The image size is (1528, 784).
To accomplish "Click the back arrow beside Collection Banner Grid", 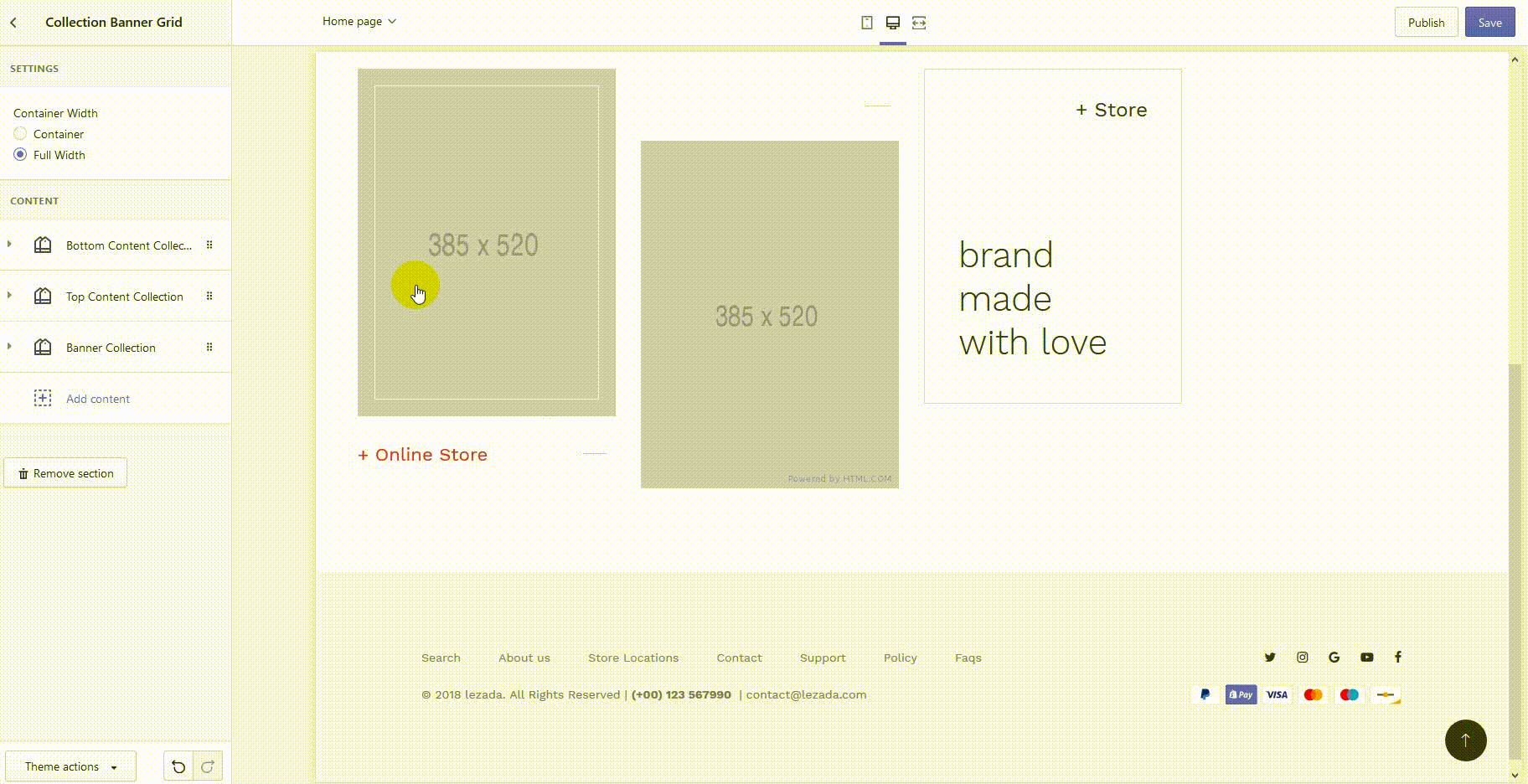I will (13, 23).
